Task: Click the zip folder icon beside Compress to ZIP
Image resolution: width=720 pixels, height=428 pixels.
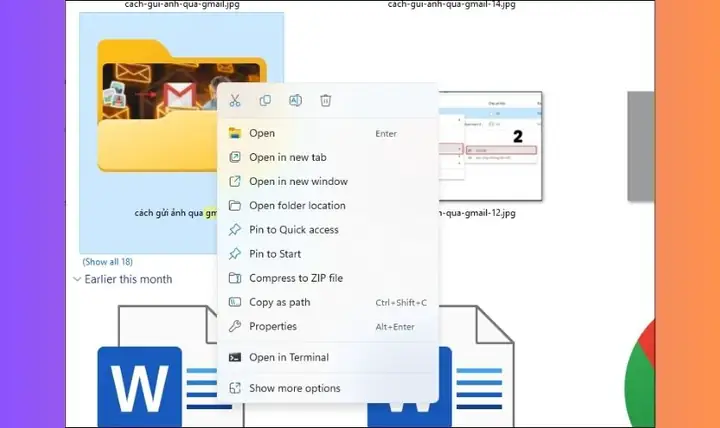Action: [235, 278]
